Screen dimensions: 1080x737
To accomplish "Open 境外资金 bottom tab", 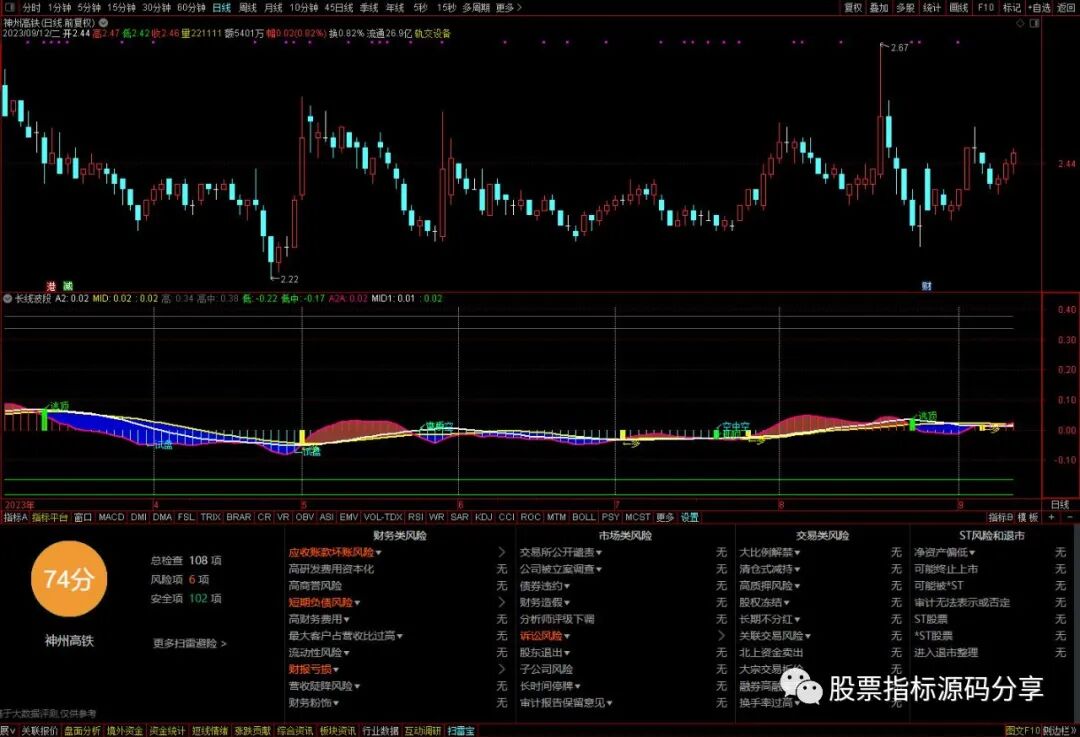I will (x=125, y=731).
